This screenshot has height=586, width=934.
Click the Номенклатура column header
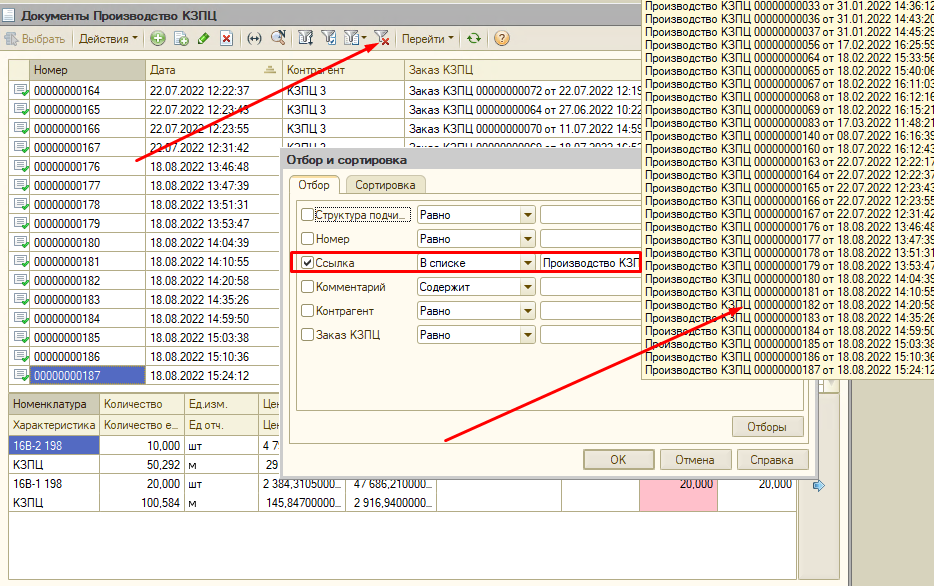(x=54, y=404)
